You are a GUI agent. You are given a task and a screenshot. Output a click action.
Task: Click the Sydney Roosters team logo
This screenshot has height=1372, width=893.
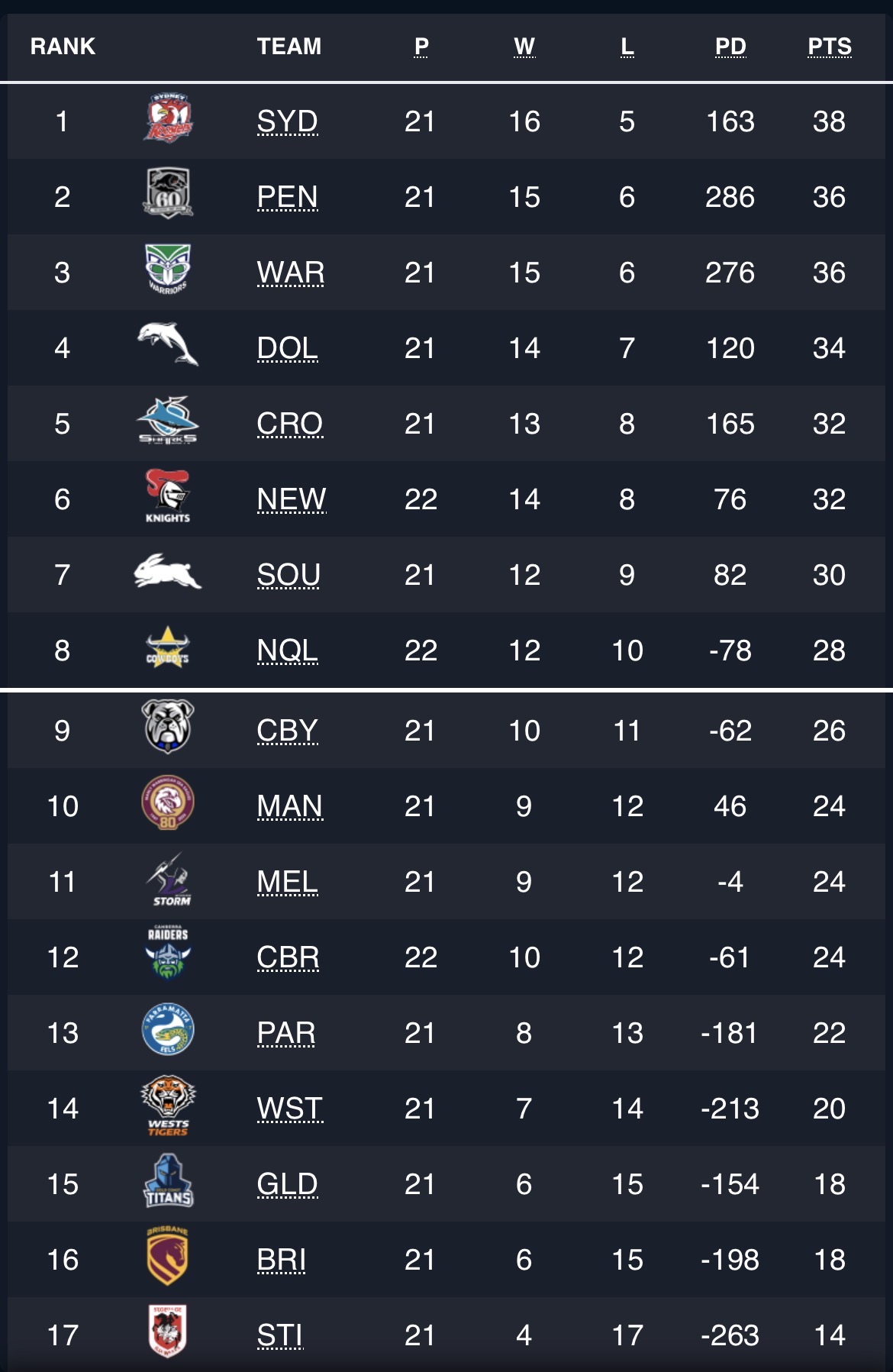tap(168, 118)
